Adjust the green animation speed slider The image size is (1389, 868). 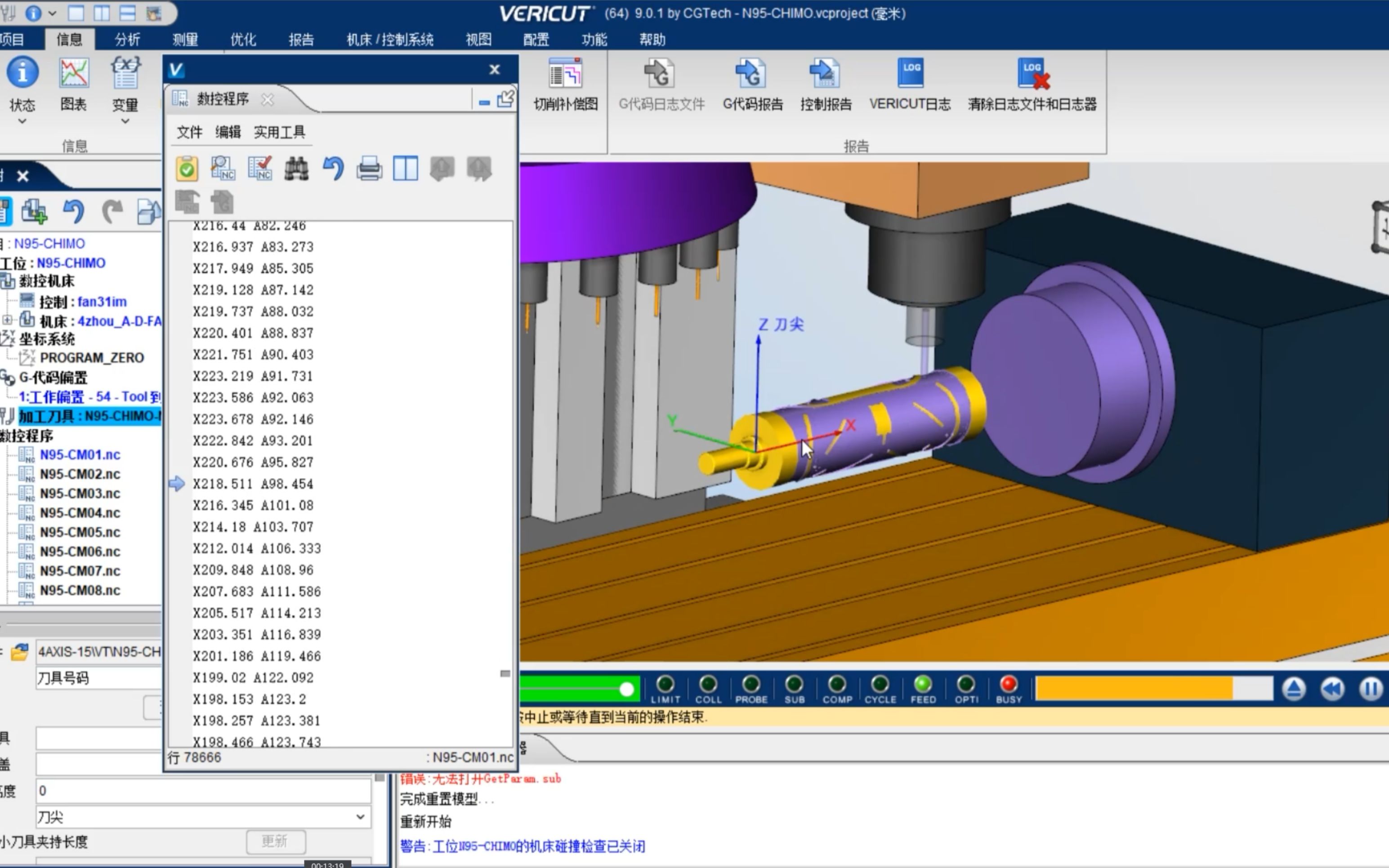tap(626, 689)
